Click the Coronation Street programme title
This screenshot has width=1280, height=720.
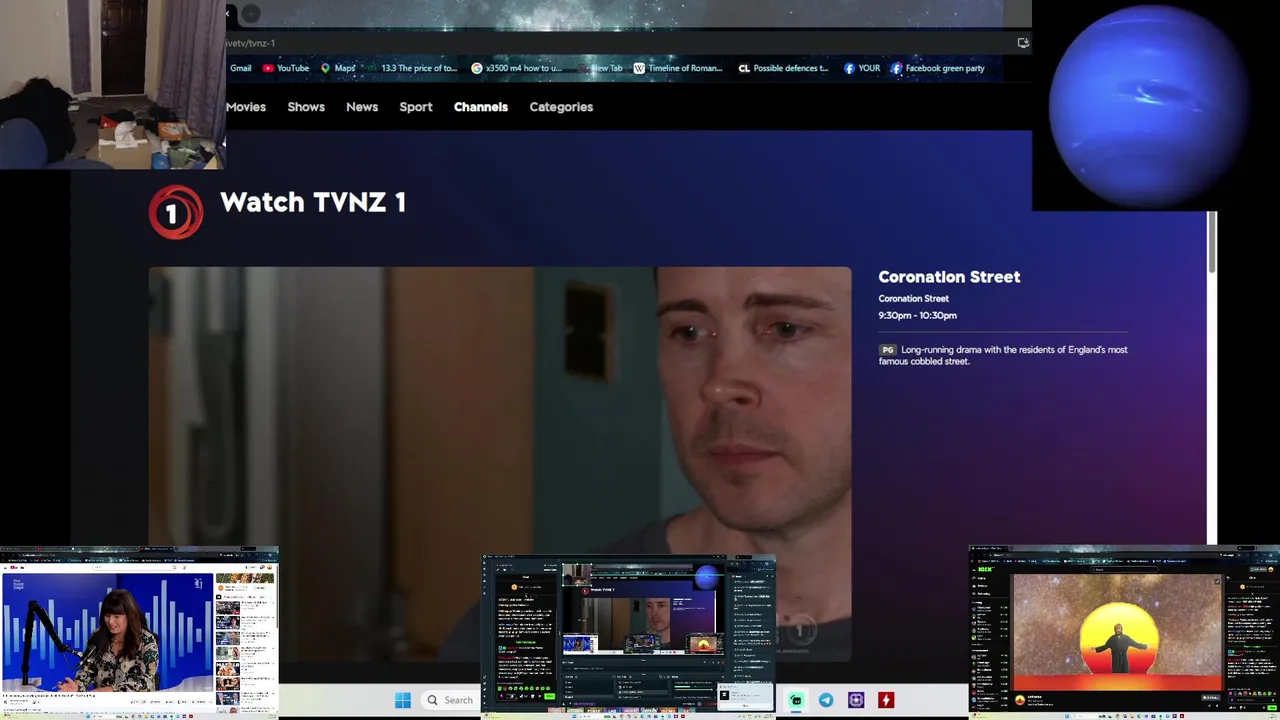click(949, 277)
